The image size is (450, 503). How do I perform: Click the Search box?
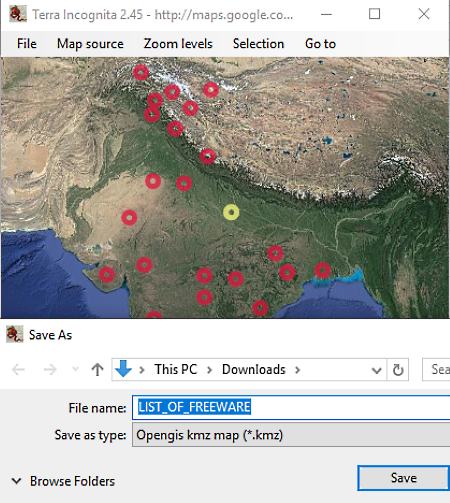tap(436, 369)
